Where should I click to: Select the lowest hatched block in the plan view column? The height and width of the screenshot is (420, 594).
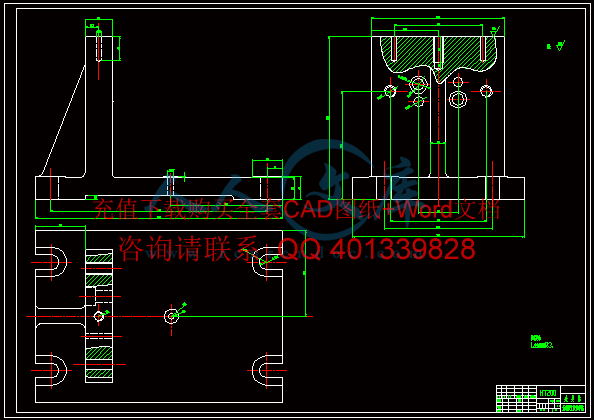[x=99, y=373]
